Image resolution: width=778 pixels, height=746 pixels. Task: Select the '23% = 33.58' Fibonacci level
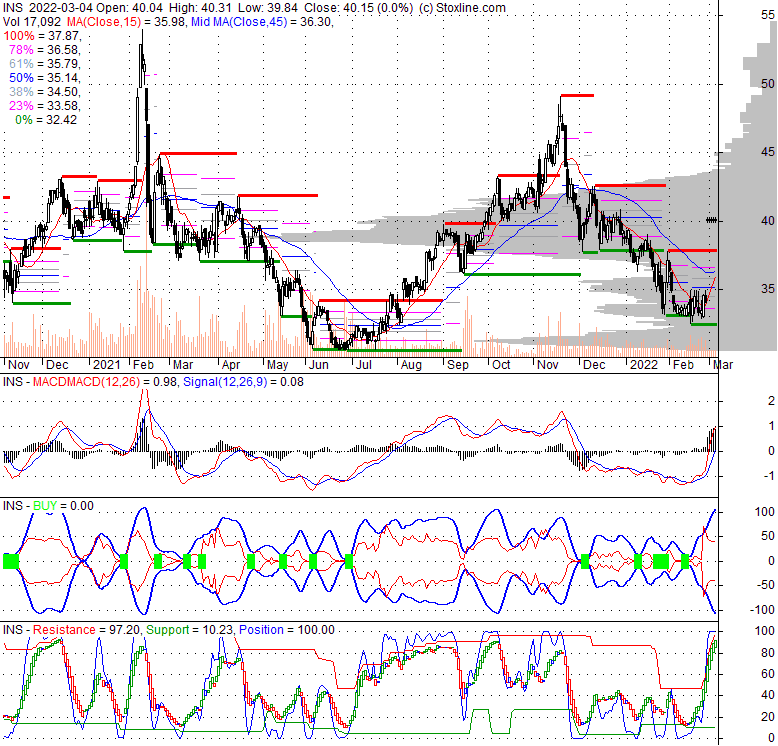click(x=45, y=106)
